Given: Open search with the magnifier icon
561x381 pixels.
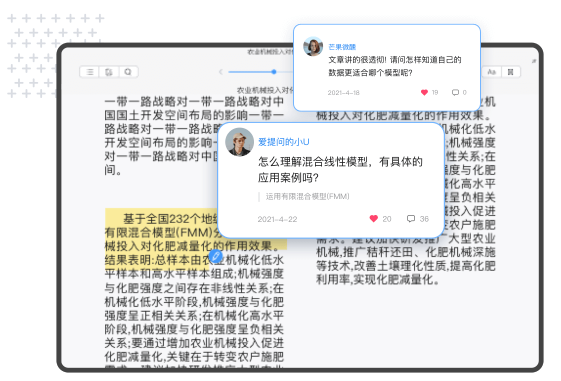Looking at the screenshot, I should pyautogui.click(x=128, y=72).
